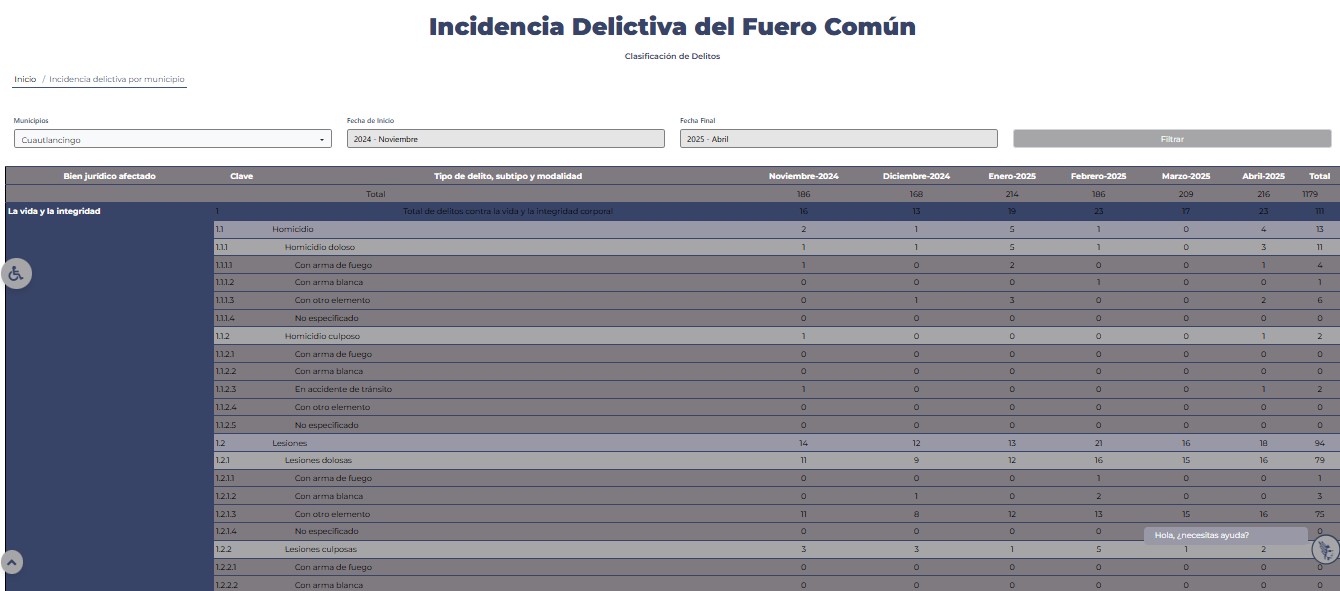Open the accessibility options wheelchair icon
The image size is (1340, 591).
tap(17, 274)
